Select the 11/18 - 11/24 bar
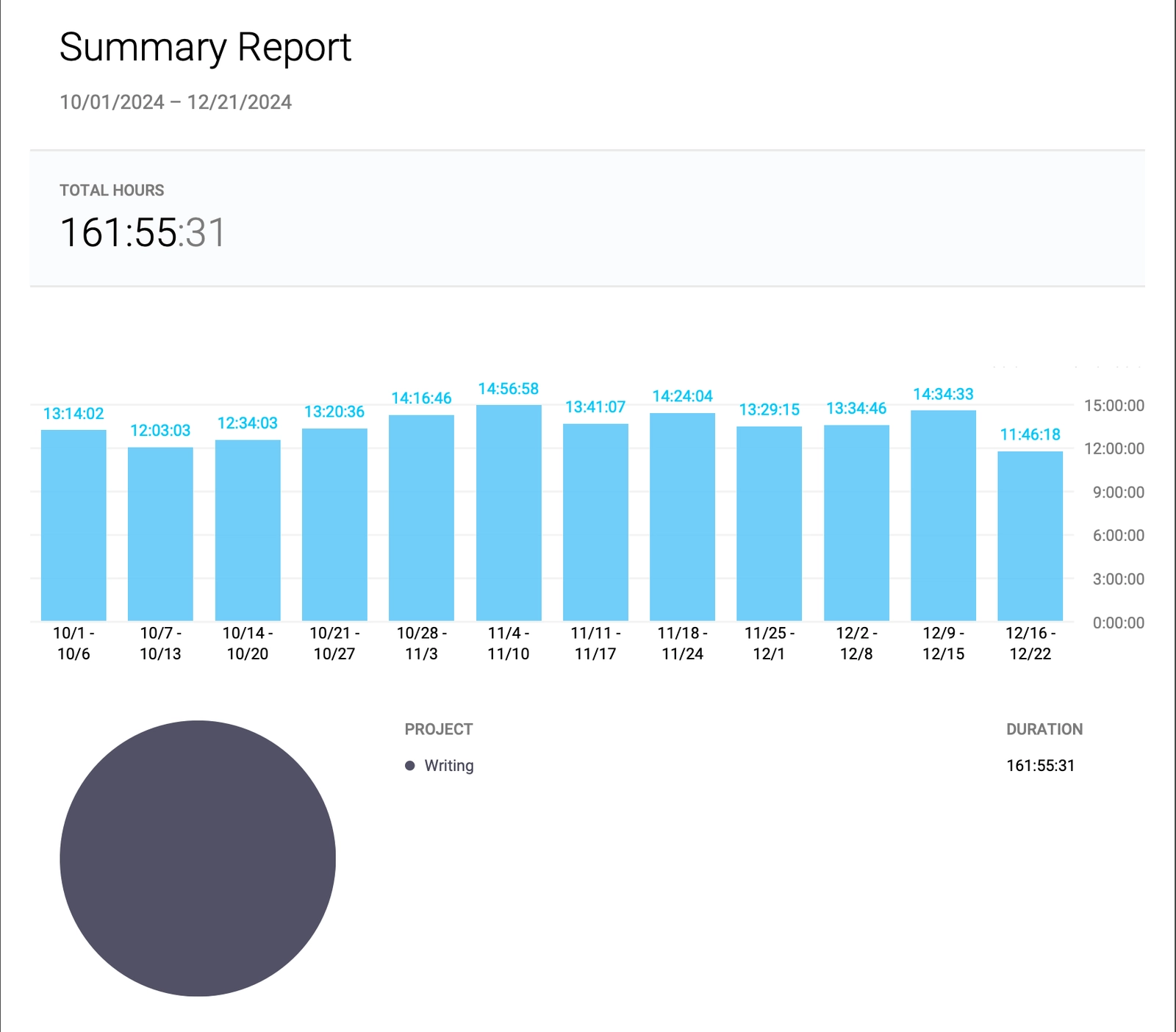The width and height of the screenshot is (1176, 1032). [x=682, y=517]
